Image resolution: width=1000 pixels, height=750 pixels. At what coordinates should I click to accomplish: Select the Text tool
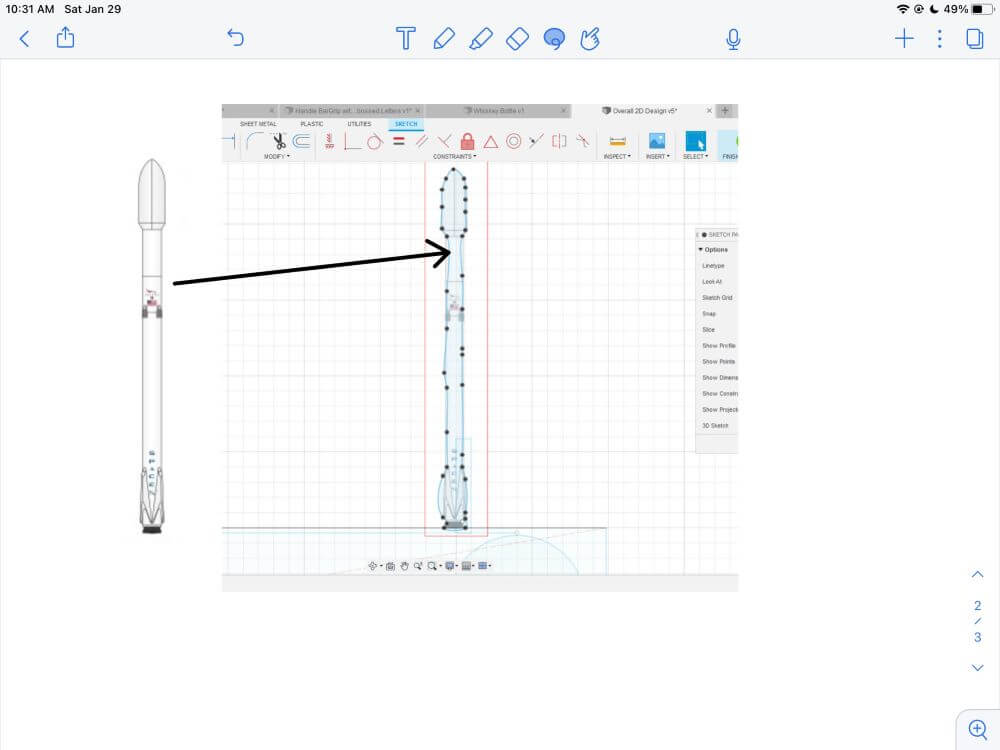(406, 38)
